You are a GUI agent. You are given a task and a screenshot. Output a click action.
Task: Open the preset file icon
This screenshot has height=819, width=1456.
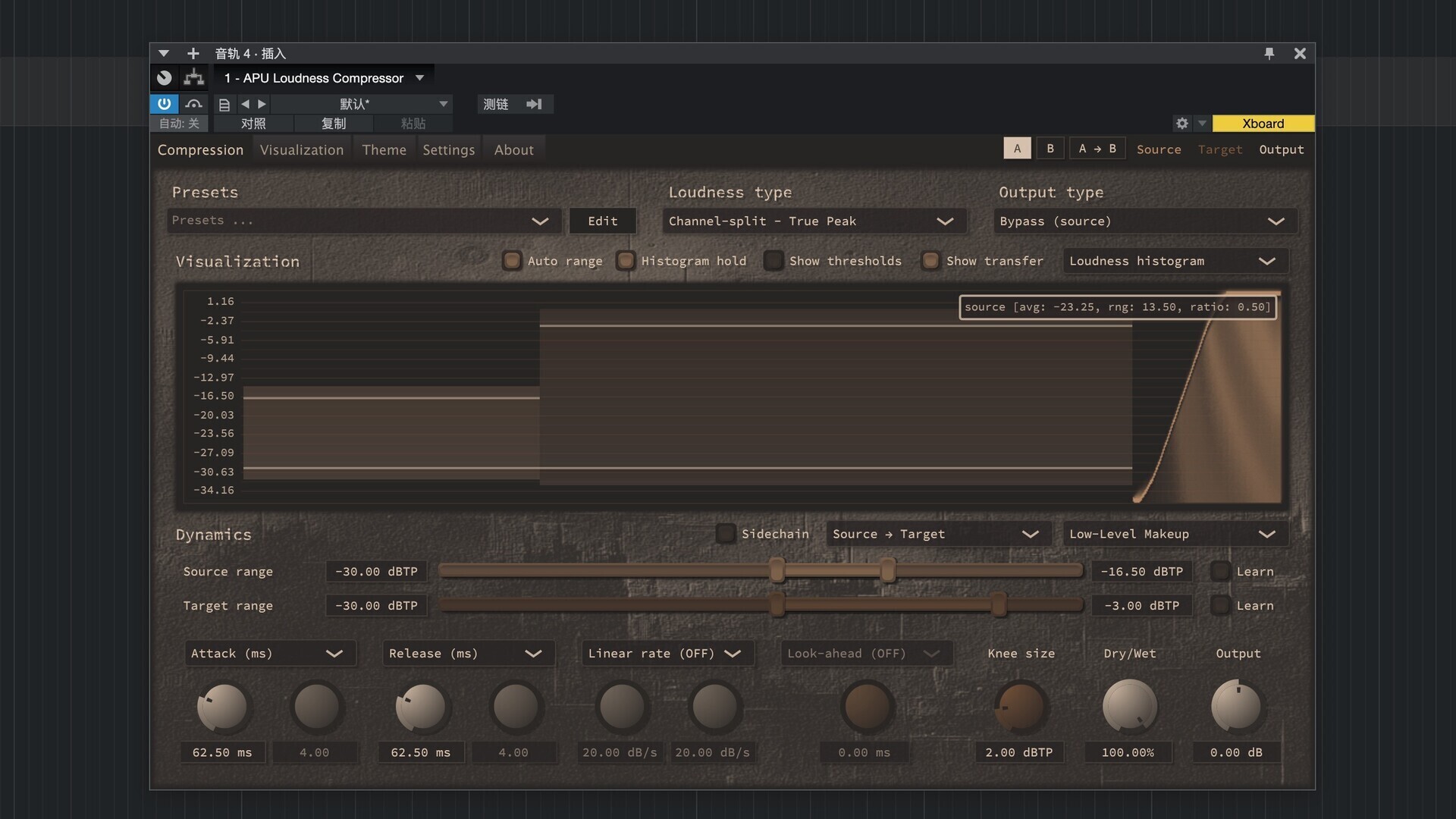[x=224, y=105]
